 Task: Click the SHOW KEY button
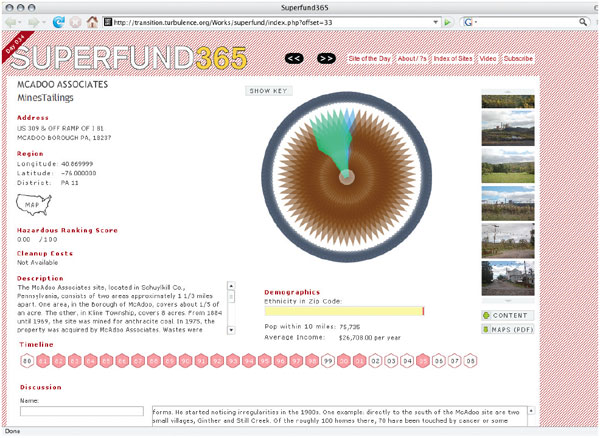click(269, 91)
